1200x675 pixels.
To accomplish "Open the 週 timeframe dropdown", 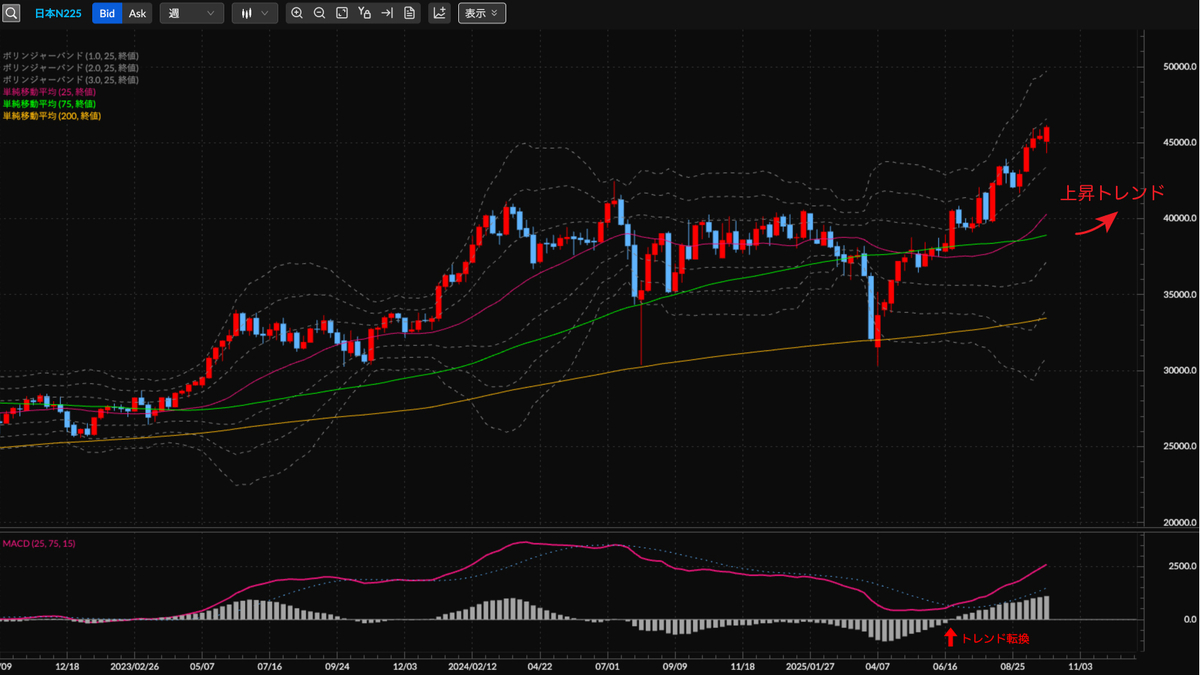I will [191, 13].
